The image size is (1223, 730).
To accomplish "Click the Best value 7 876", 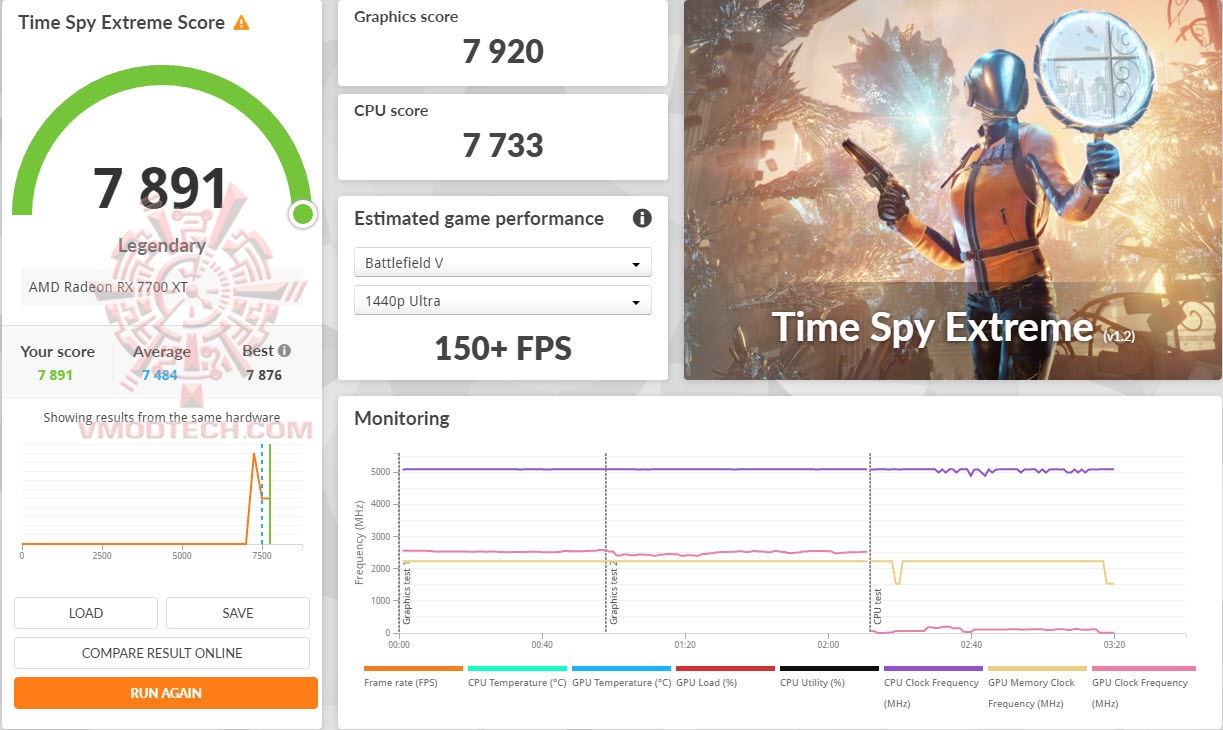I will pos(264,375).
